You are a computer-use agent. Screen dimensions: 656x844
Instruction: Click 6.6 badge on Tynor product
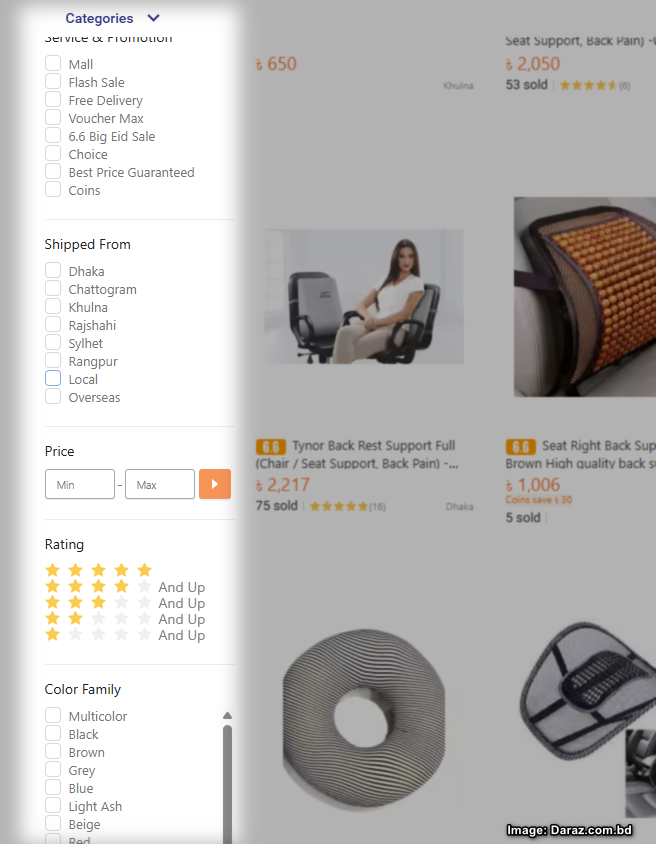click(271, 447)
